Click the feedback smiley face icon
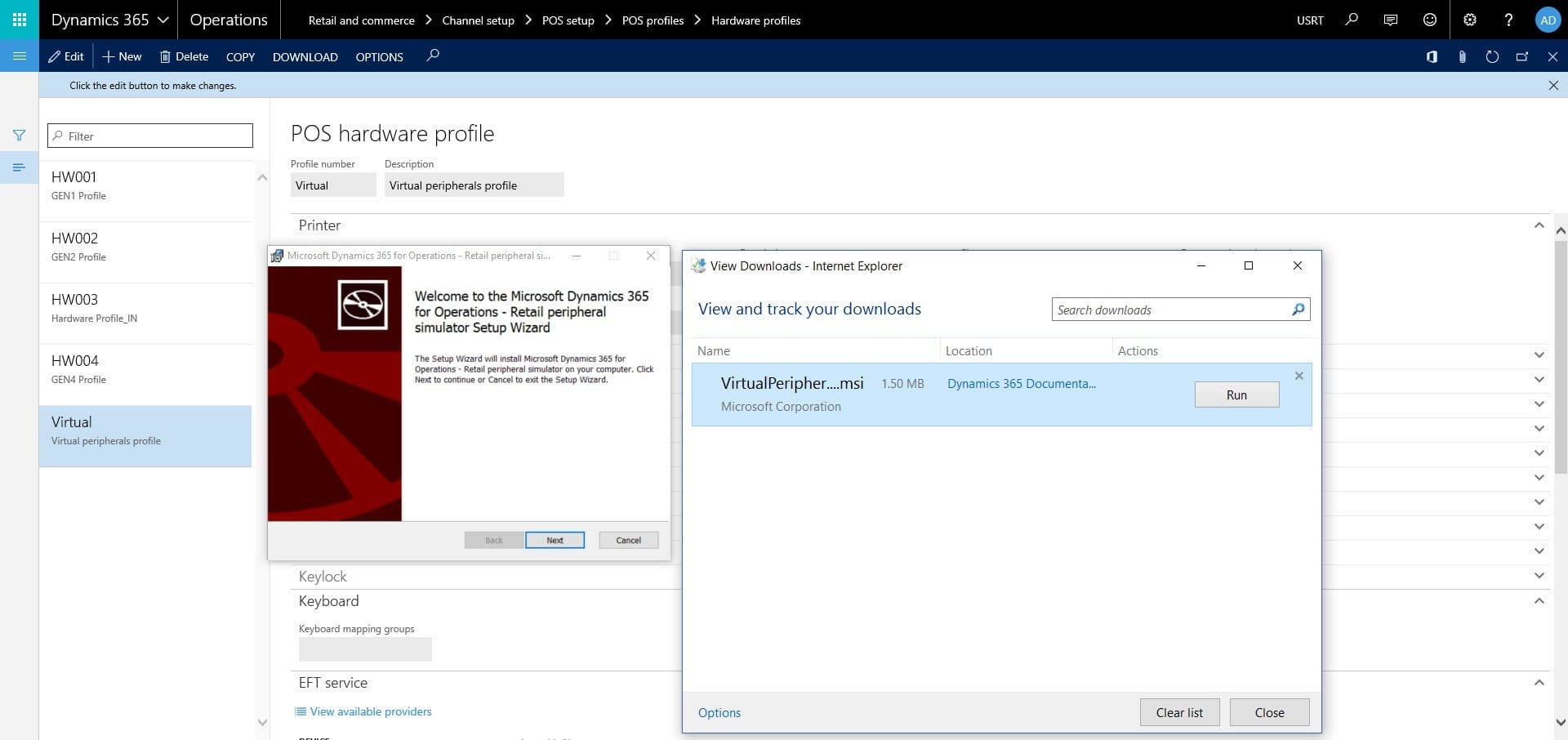 pyautogui.click(x=1429, y=20)
